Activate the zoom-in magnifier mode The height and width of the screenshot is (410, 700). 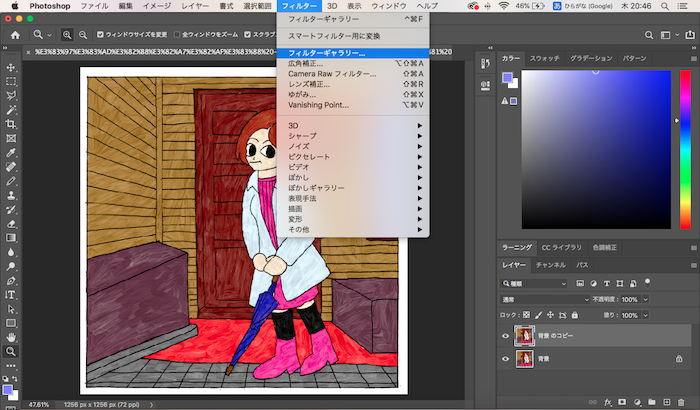67,35
